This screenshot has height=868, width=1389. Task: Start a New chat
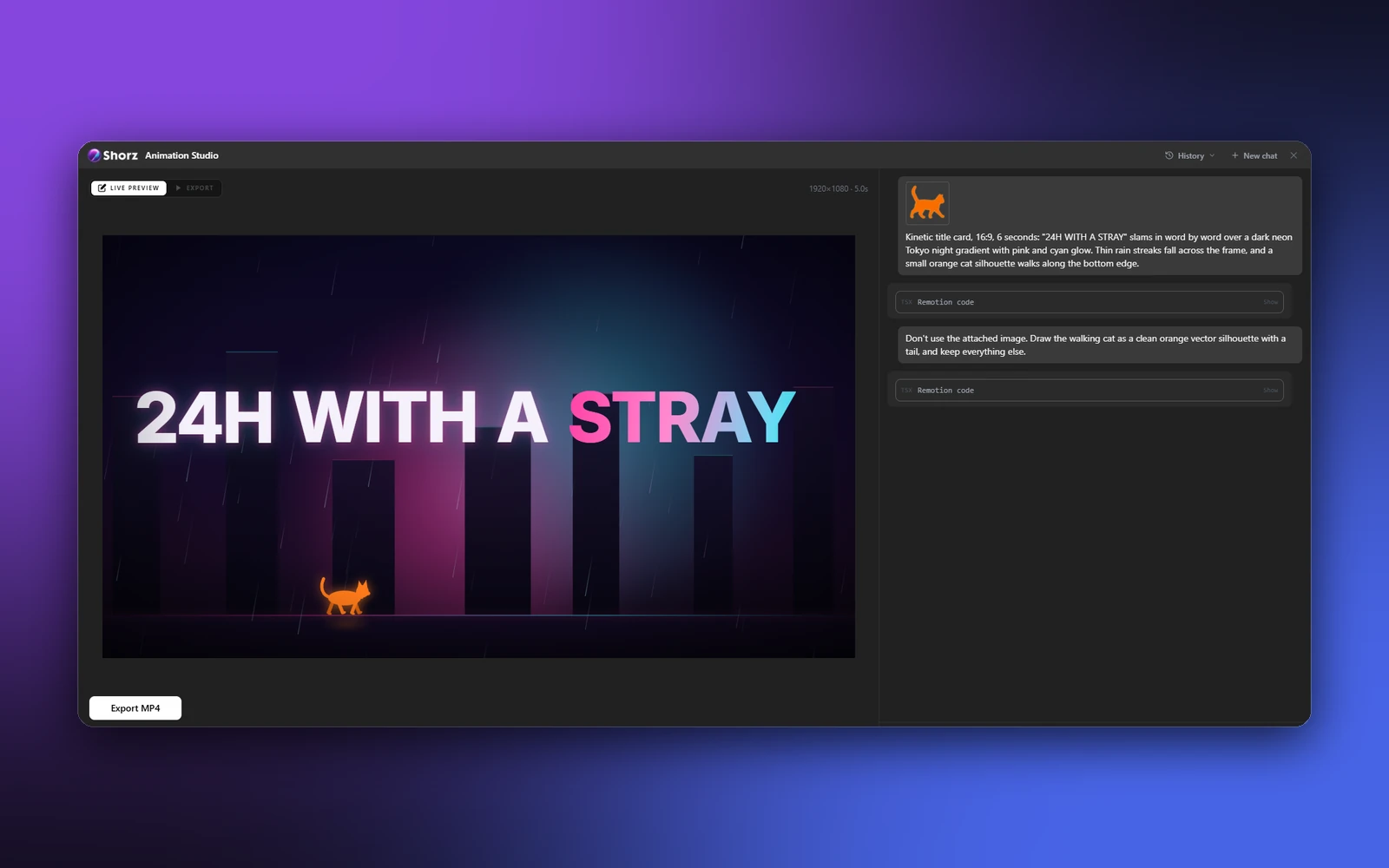pyautogui.click(x=1254, y=155)
